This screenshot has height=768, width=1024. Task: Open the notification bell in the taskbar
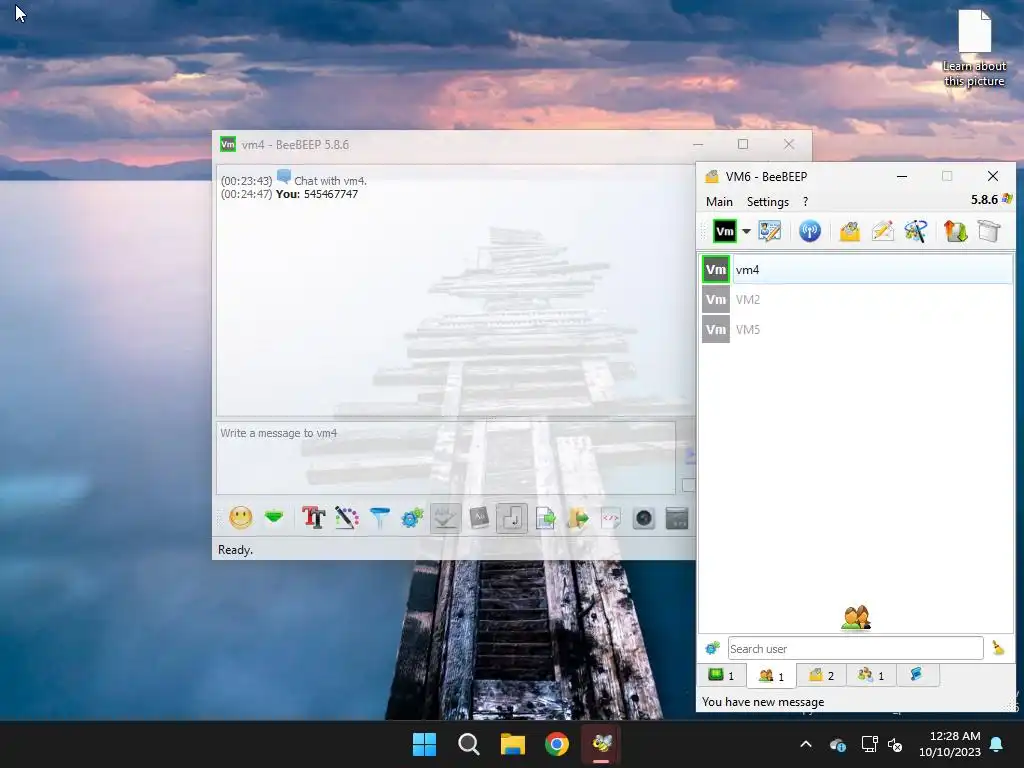coord(997,744)
